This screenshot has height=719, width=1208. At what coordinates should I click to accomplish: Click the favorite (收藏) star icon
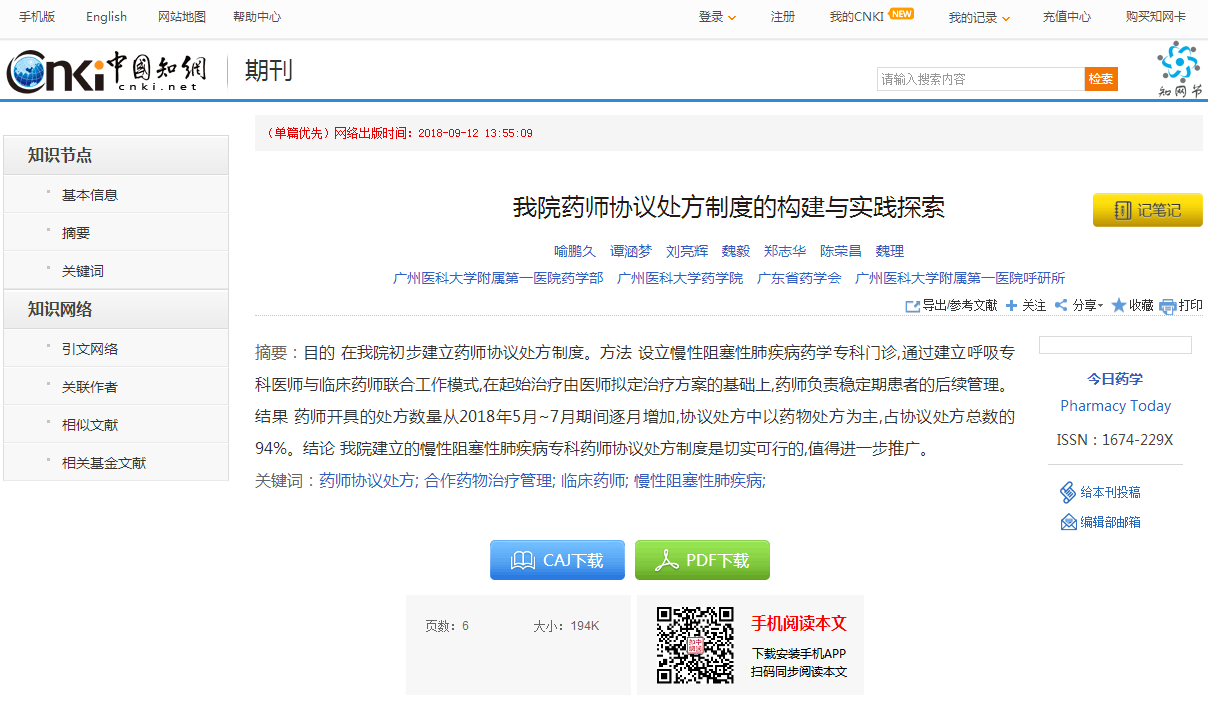tap(1119, 306)
